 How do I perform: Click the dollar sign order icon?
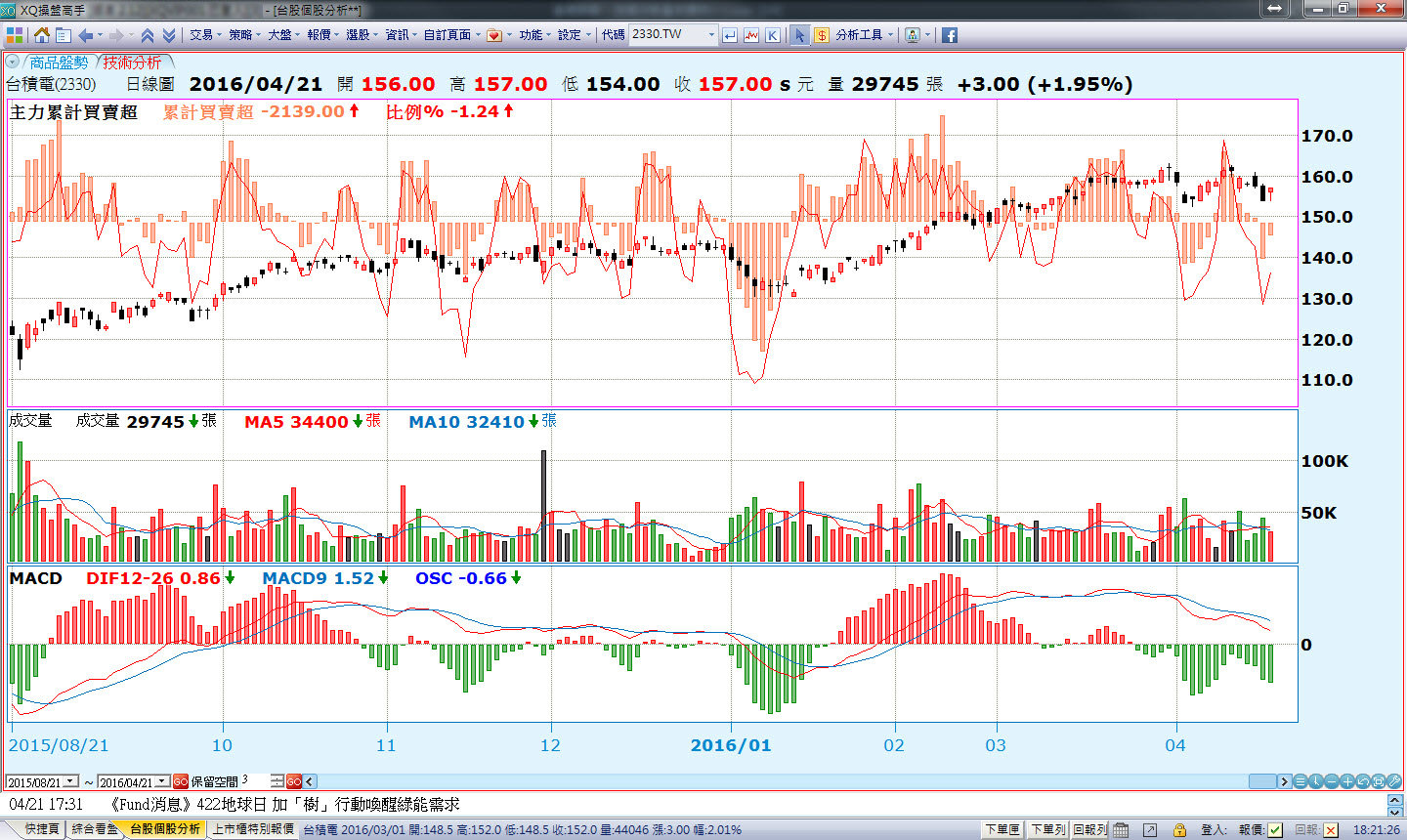pyautogui.click(x=822, y=35)
